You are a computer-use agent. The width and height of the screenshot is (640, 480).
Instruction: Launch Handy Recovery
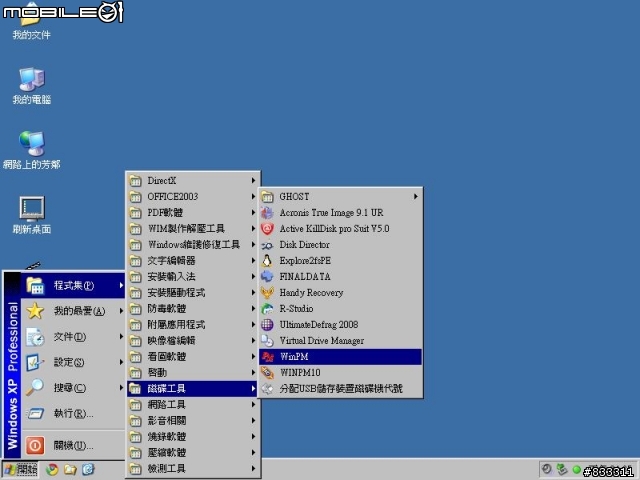pyautogui.click(x=340, y=293)
